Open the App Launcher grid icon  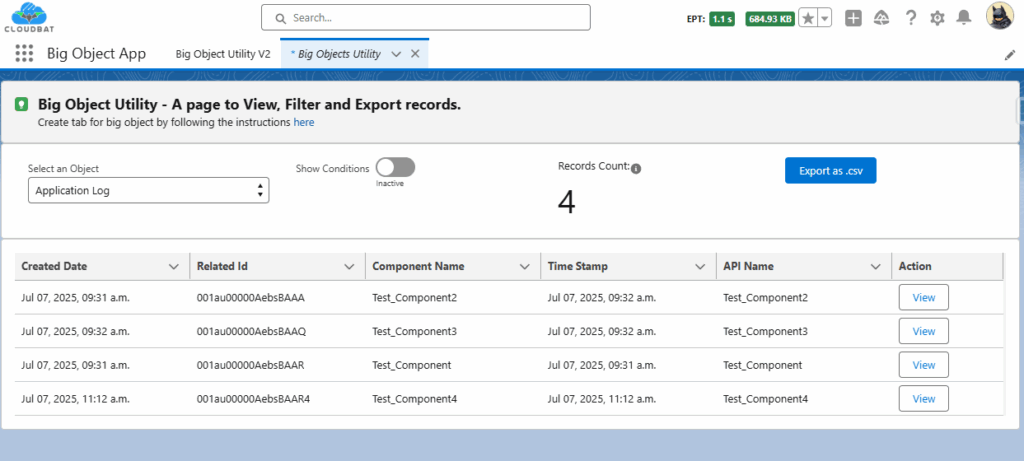pos(24,54)
